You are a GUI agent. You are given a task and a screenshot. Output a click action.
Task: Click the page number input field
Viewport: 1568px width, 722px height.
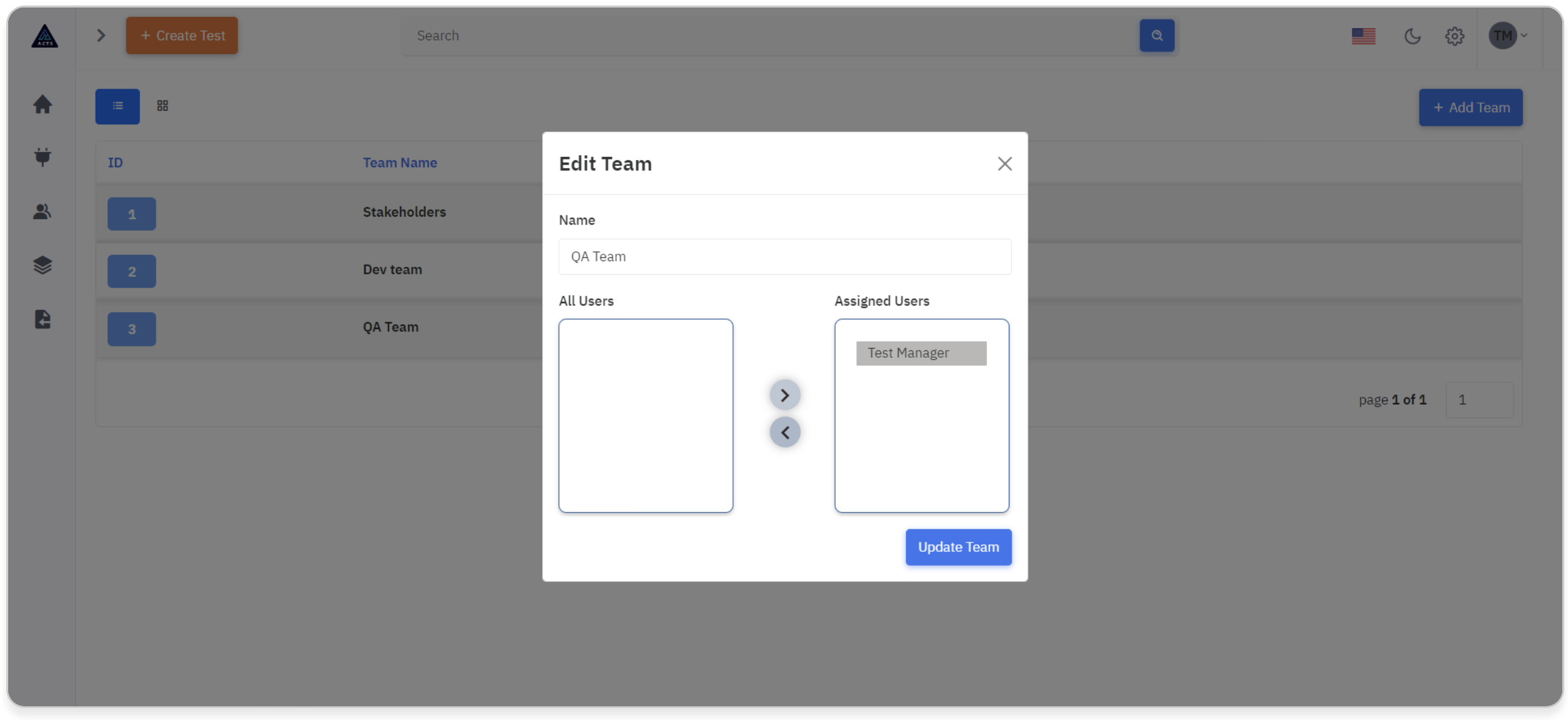click(x=1479, y=400)
